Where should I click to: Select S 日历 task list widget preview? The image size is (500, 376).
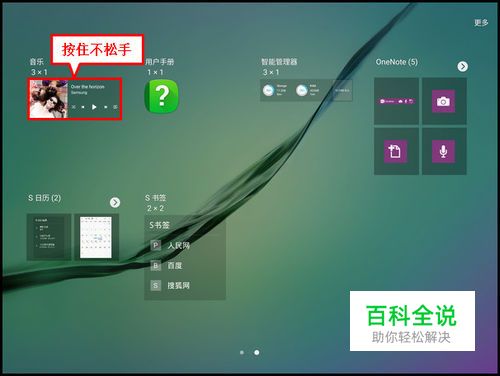(x=49, y=237)
